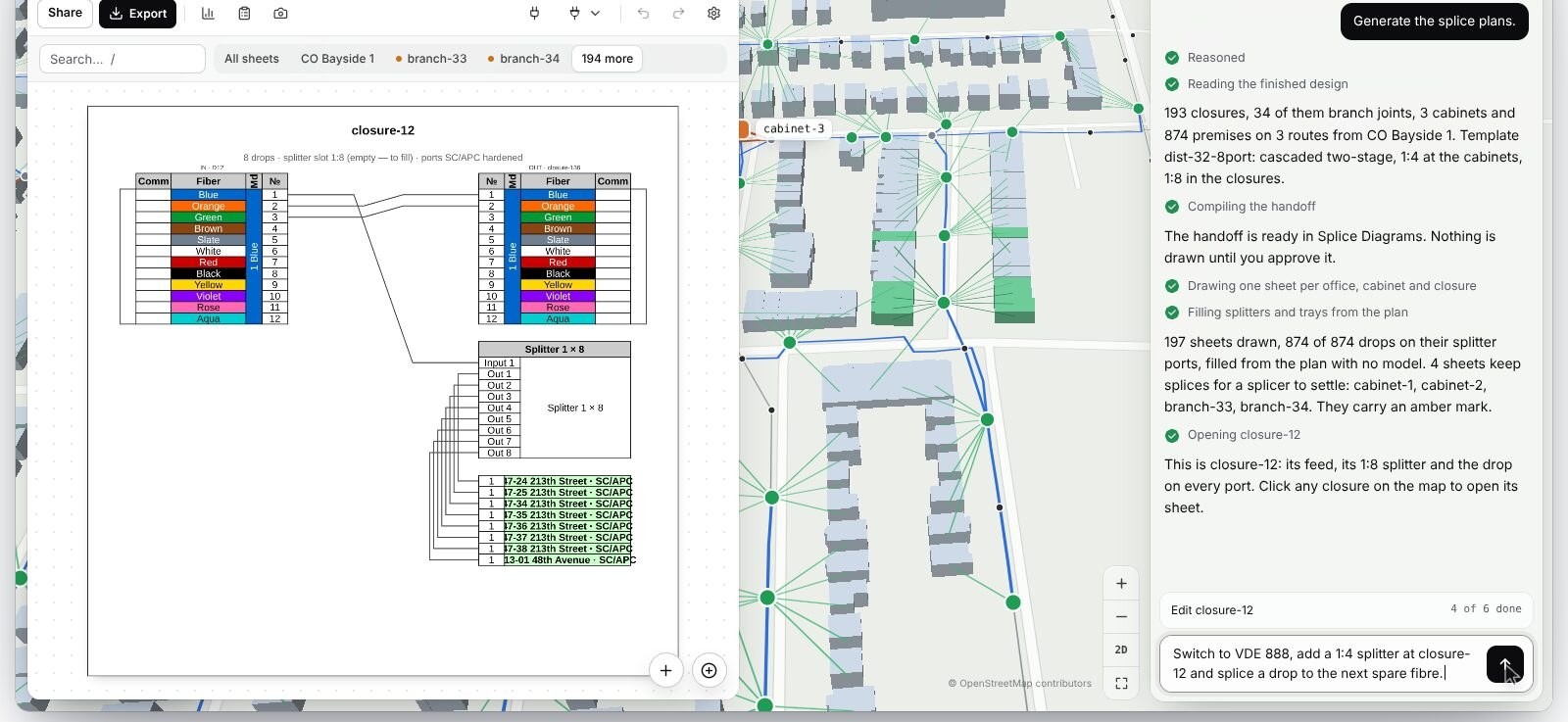This screenshot has height=722, width=1568.
Task: Open the bar chart statistics icon
Action: click(208, 14)
